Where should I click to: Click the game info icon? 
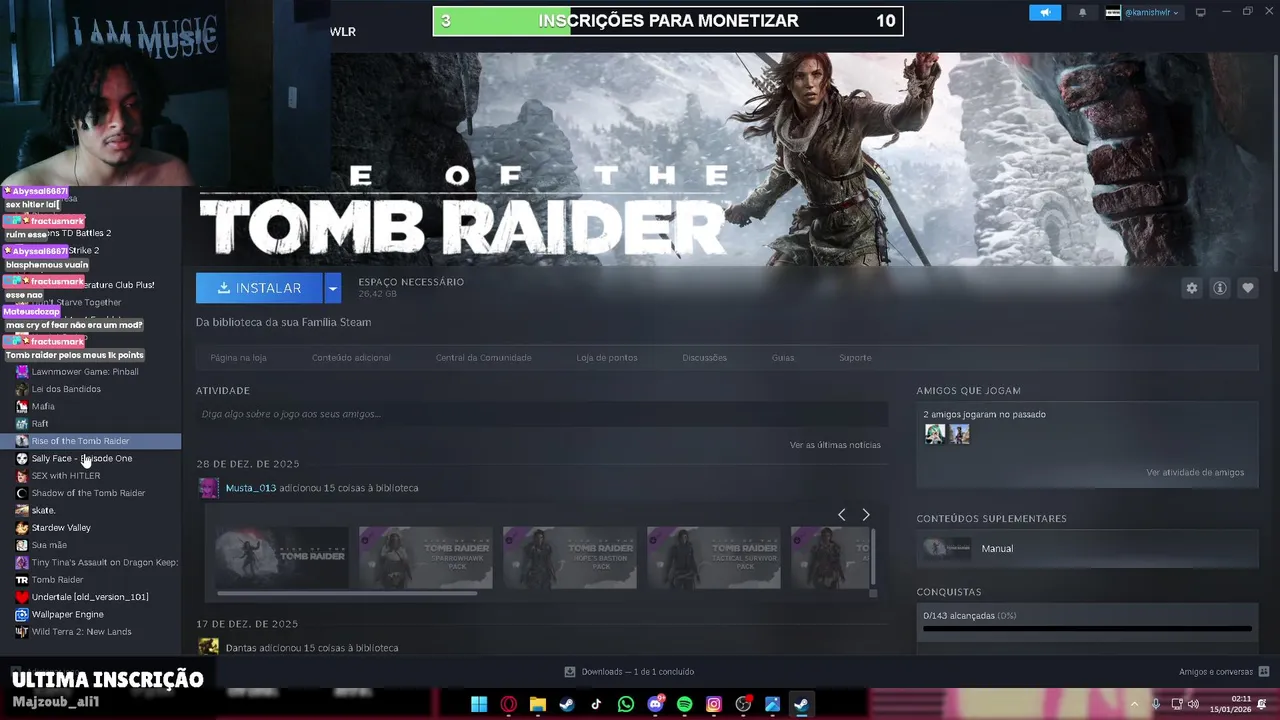(1220, 288)
